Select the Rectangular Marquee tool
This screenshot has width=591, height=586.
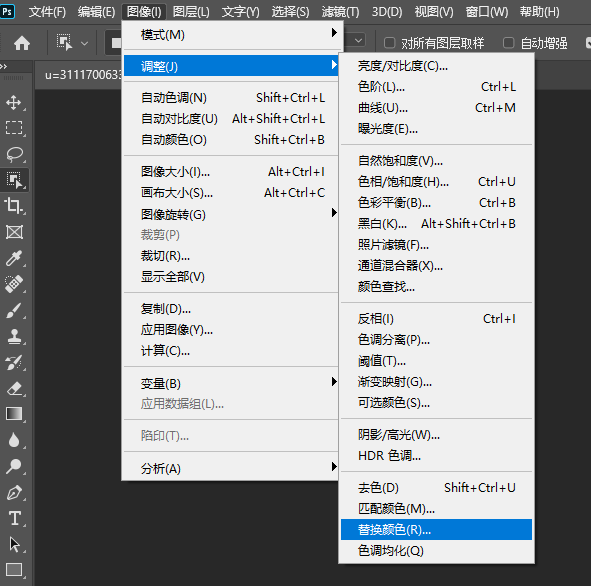coord(14,128)
